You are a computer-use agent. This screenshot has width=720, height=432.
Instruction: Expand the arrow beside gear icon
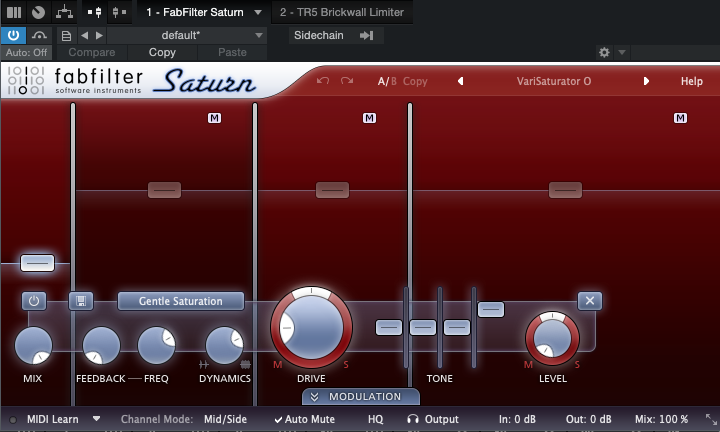622,52
